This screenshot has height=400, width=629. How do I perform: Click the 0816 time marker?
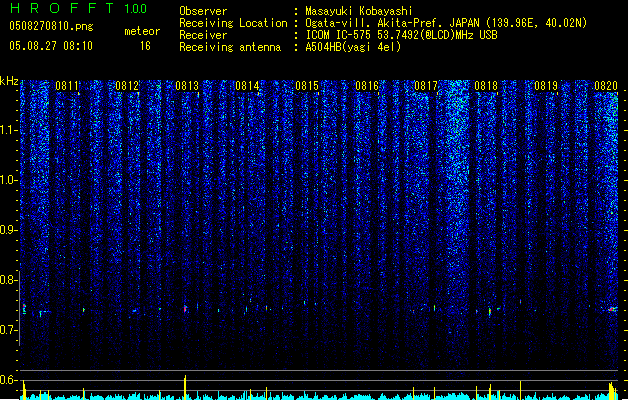click(367, 86)
